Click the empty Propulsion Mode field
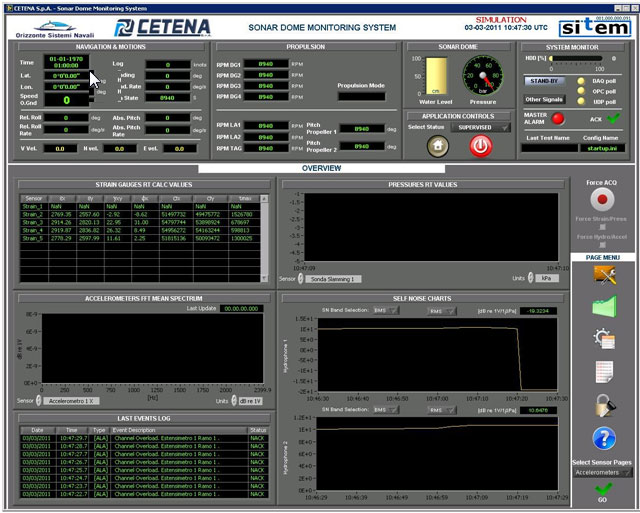Image resolution: width=640 pixels, height=513 pixels. point(362,97)
